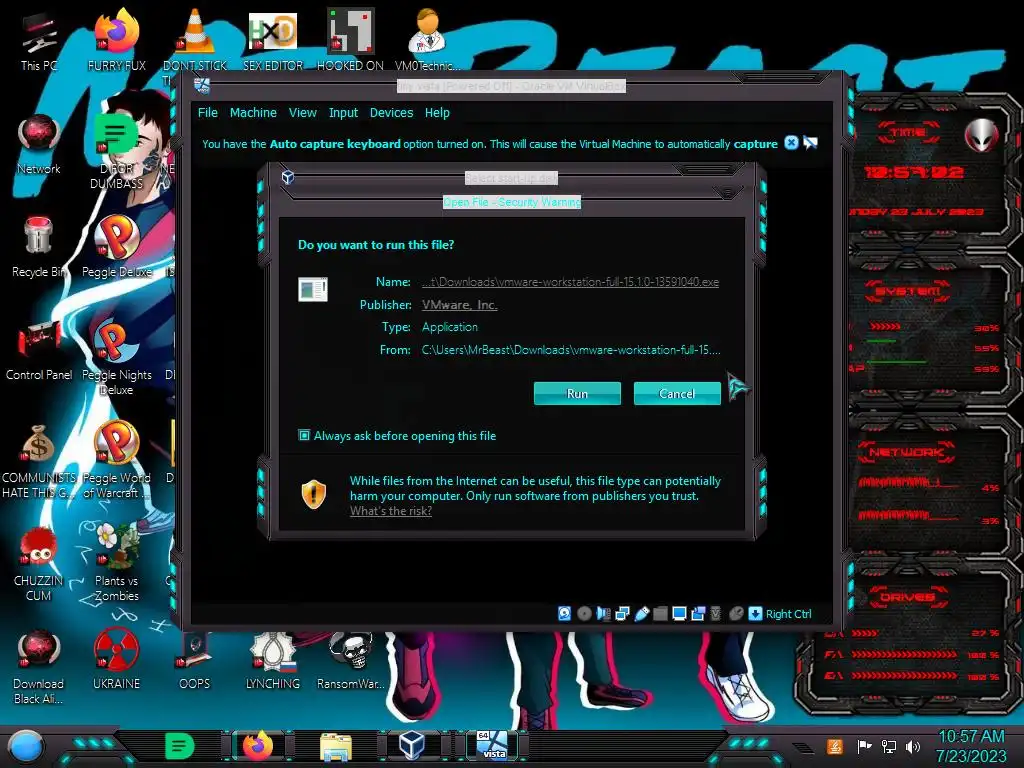1024x768 pixels.
Task: Select the OOPS desktop icon
Action: (195, 660)
